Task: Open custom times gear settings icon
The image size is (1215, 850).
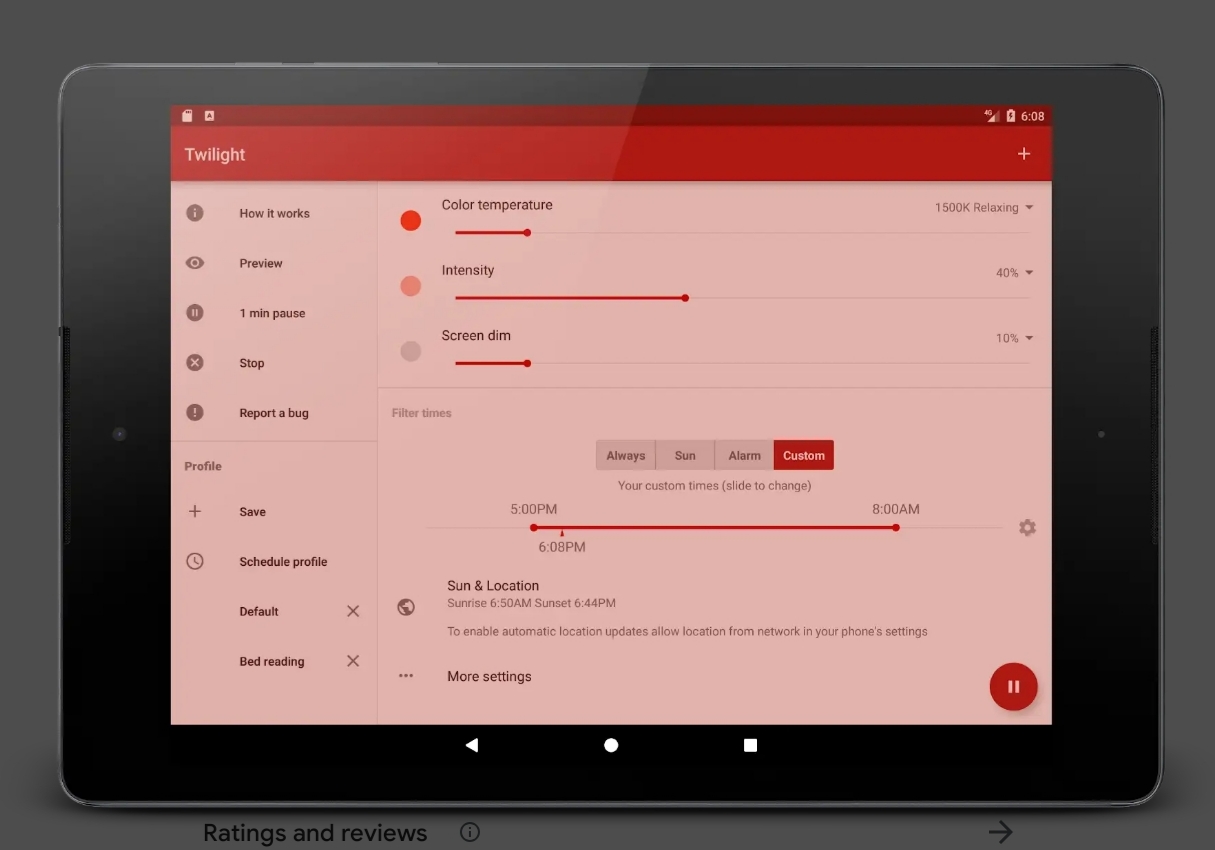Action: point(1027,527)
